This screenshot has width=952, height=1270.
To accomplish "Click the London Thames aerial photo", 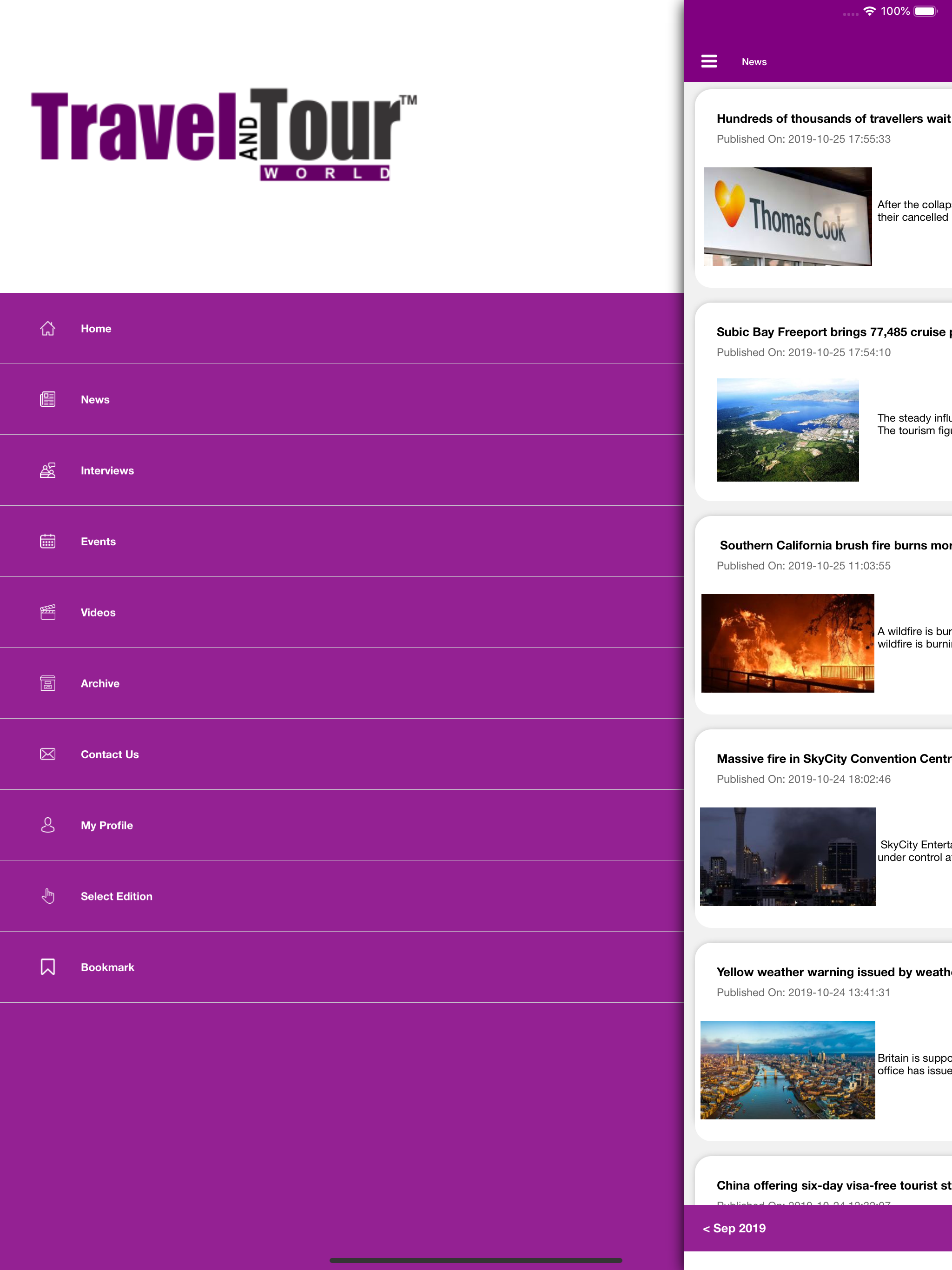I will coord(787,1070).
